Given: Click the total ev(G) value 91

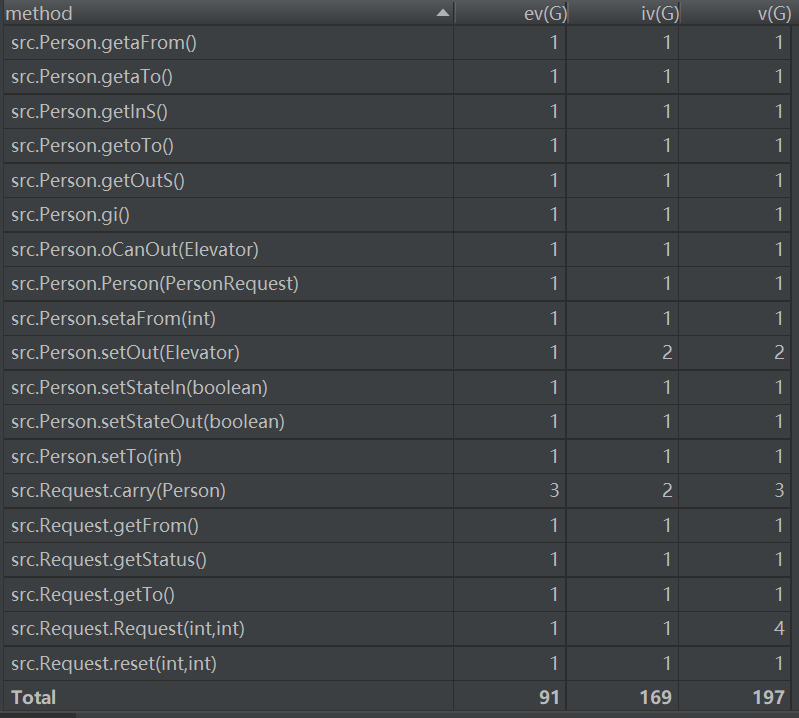Looking at the screenshot, I should pos(549,698).
